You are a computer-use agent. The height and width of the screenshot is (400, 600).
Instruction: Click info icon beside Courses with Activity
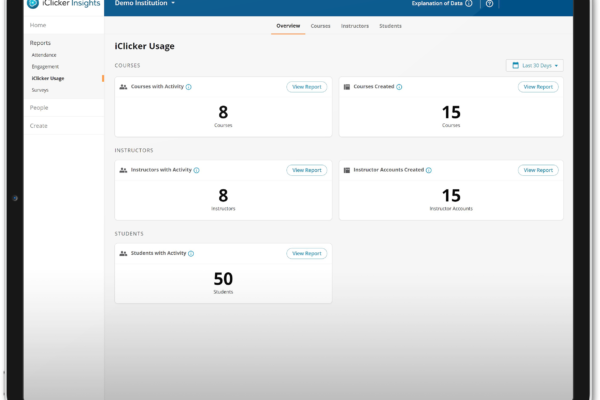coord(189,87)
